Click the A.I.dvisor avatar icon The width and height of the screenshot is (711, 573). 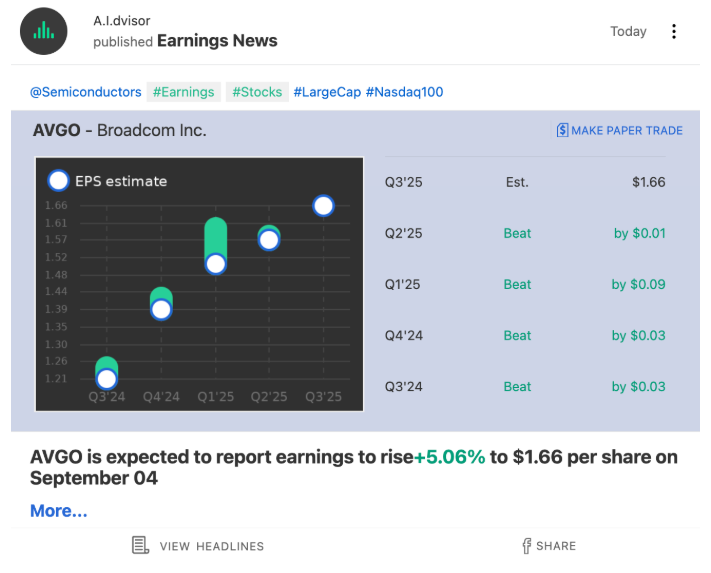[x=44, y=31]
